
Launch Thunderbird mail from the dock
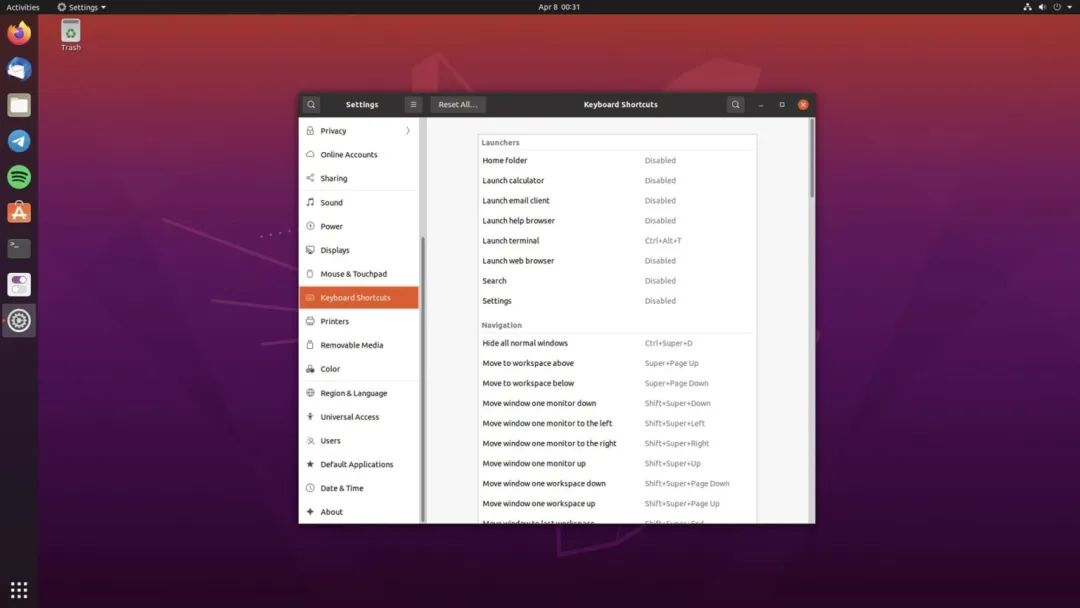[x=19, y=69]
